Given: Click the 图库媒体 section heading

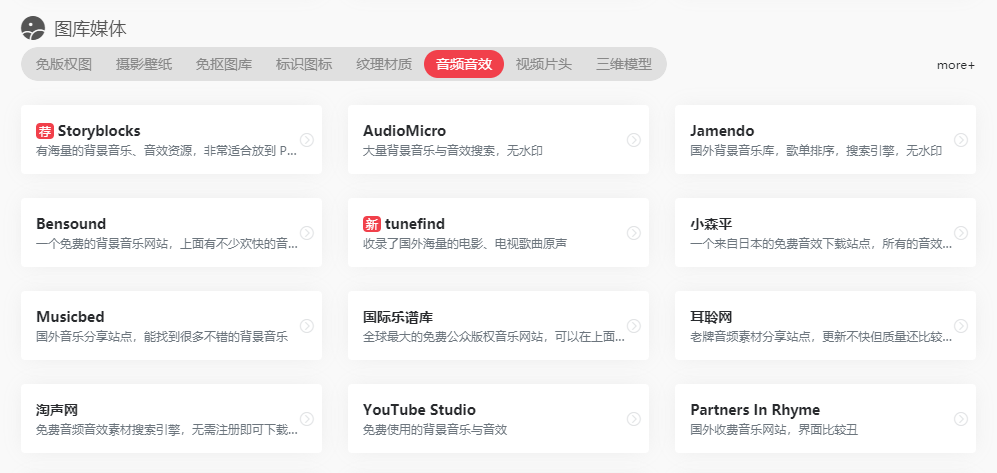Looking at the screenshot, I should pos(90,29).
